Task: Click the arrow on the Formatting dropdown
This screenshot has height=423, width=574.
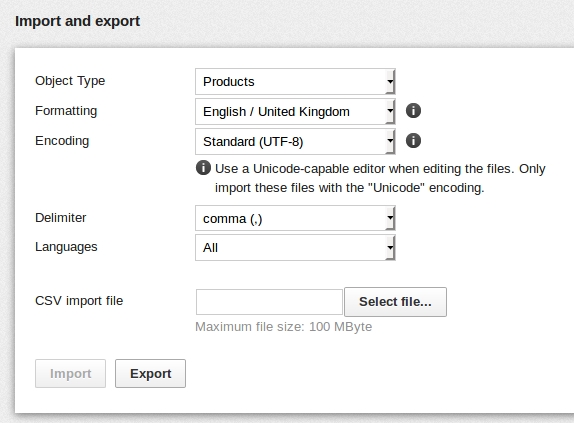Action: pyautogui.click(x=390, y=112)
